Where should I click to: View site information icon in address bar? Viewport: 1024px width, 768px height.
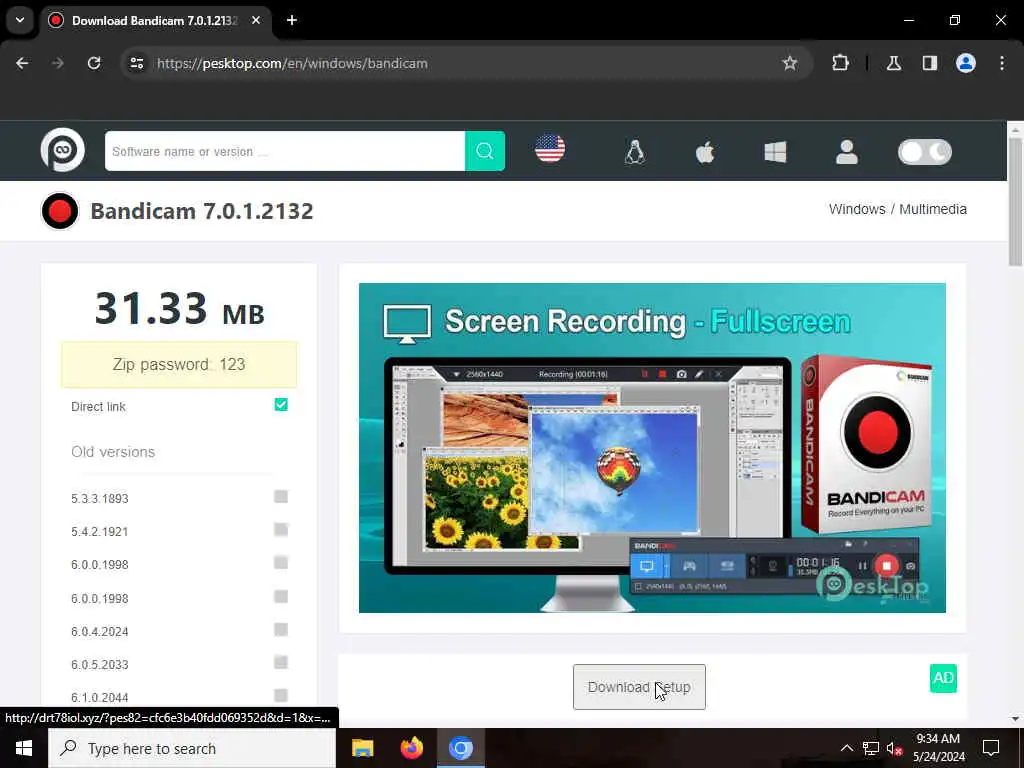(136, 63)
